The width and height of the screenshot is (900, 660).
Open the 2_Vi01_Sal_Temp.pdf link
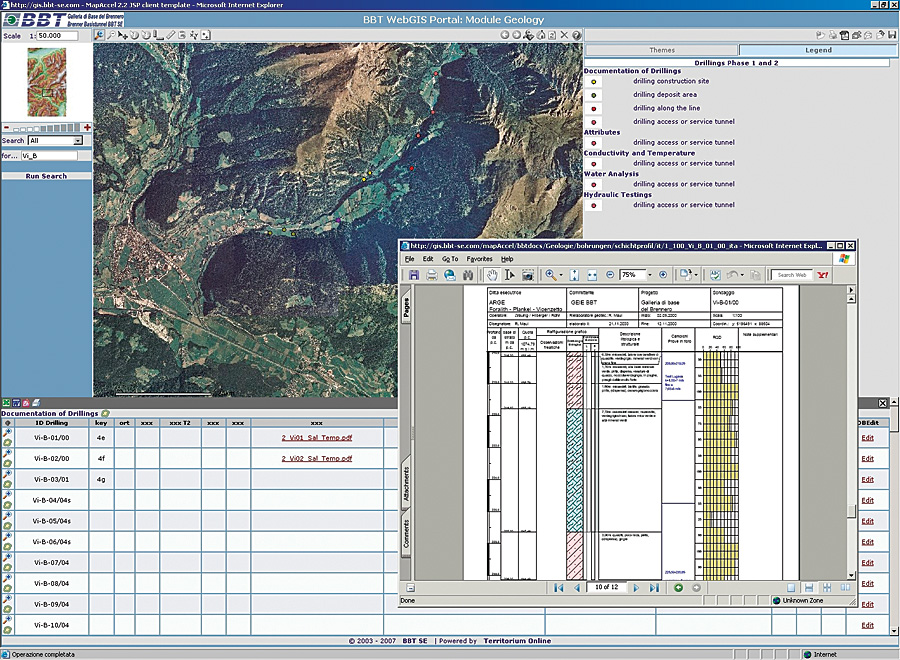[316, 437]
